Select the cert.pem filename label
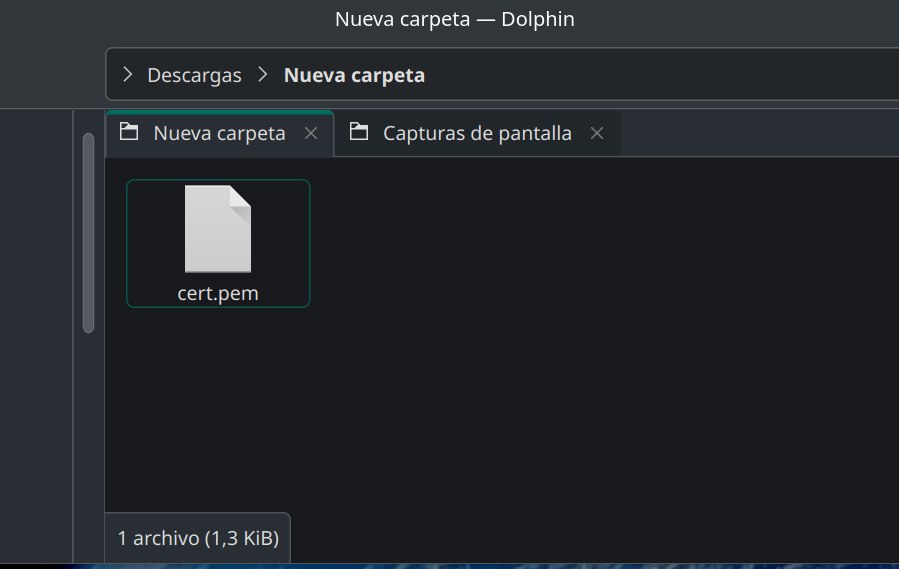The width and height of the screenshot is (899, 569). (218, 294)
